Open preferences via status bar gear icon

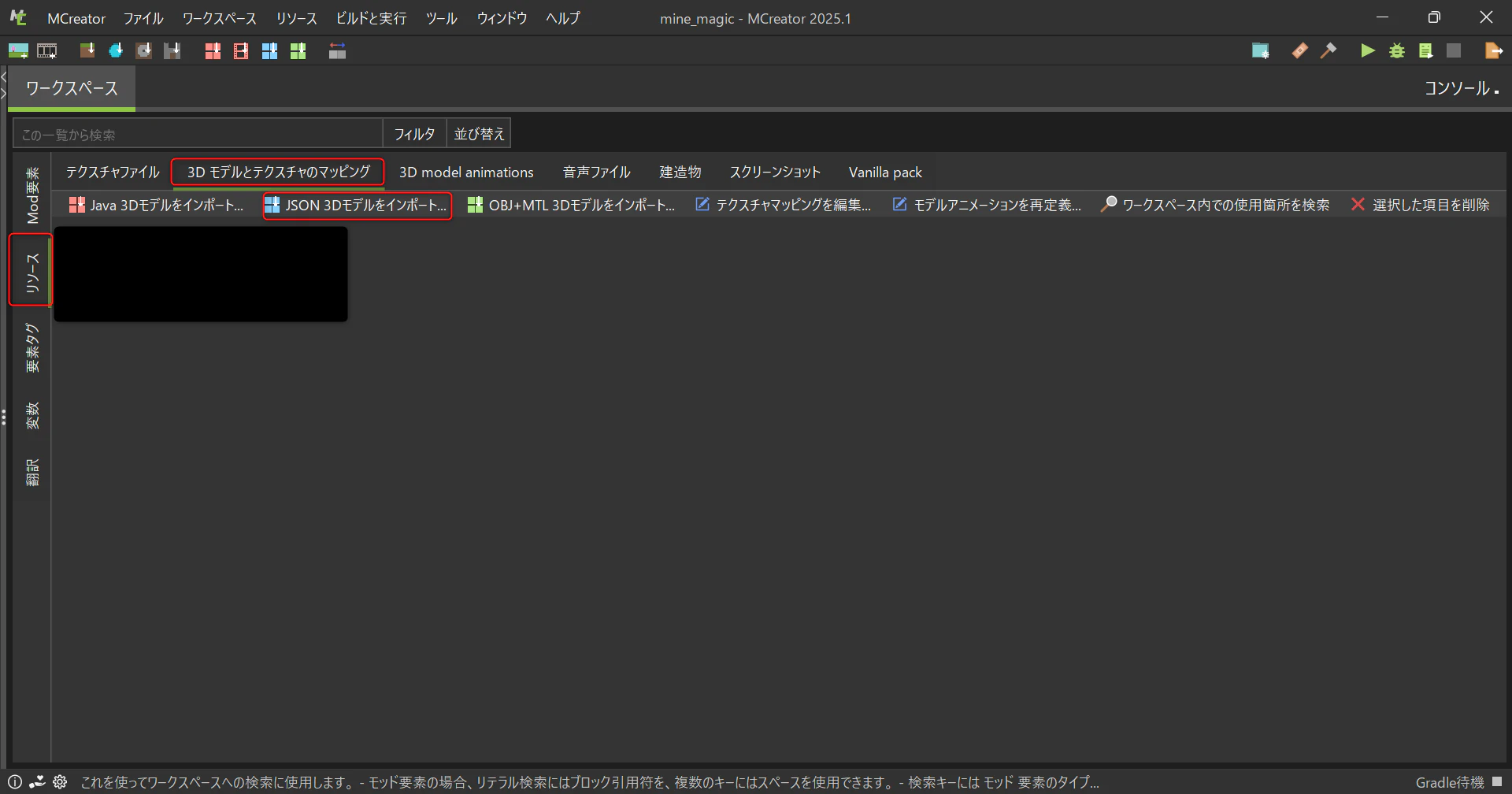pyautogui.click(x=60, y=782)
